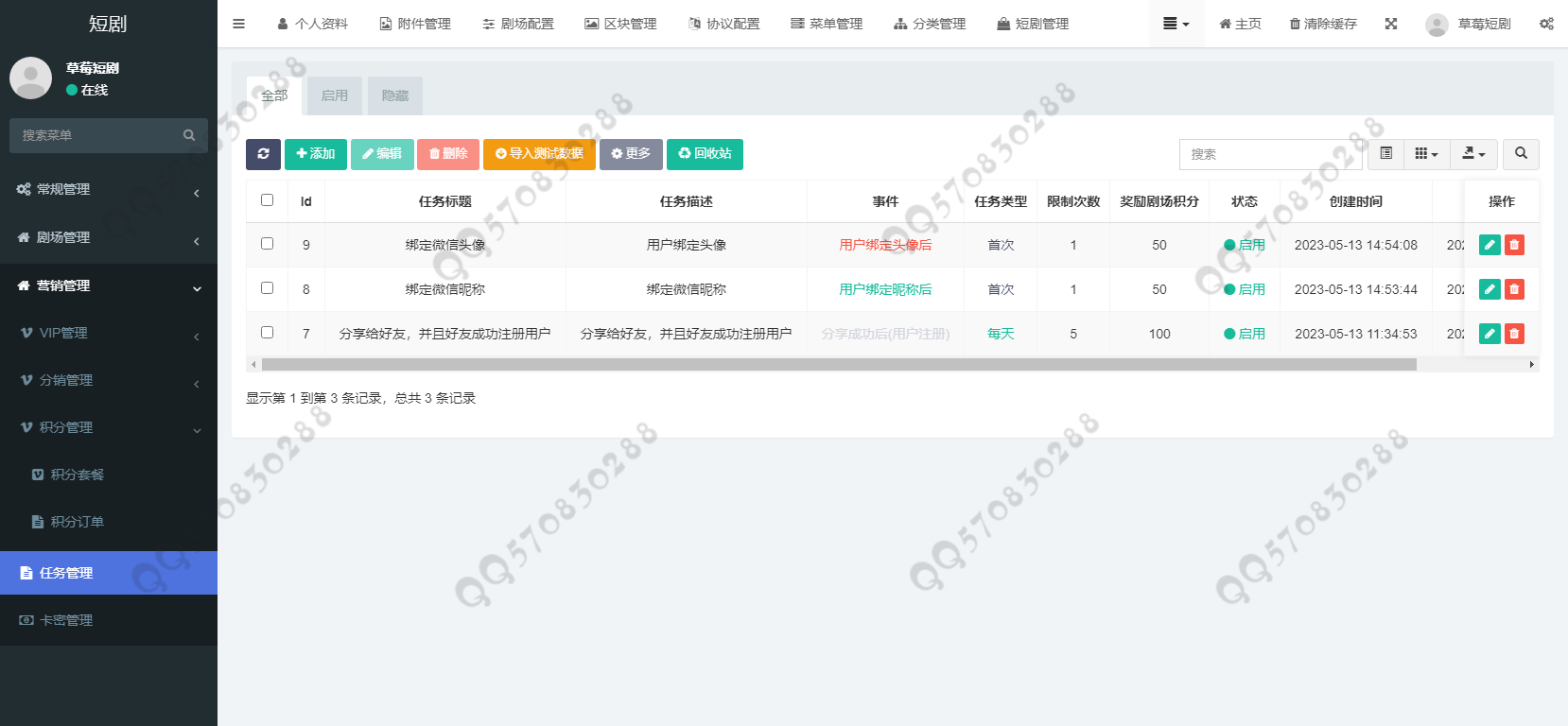Collapse 积分管理 submenu

109,427
